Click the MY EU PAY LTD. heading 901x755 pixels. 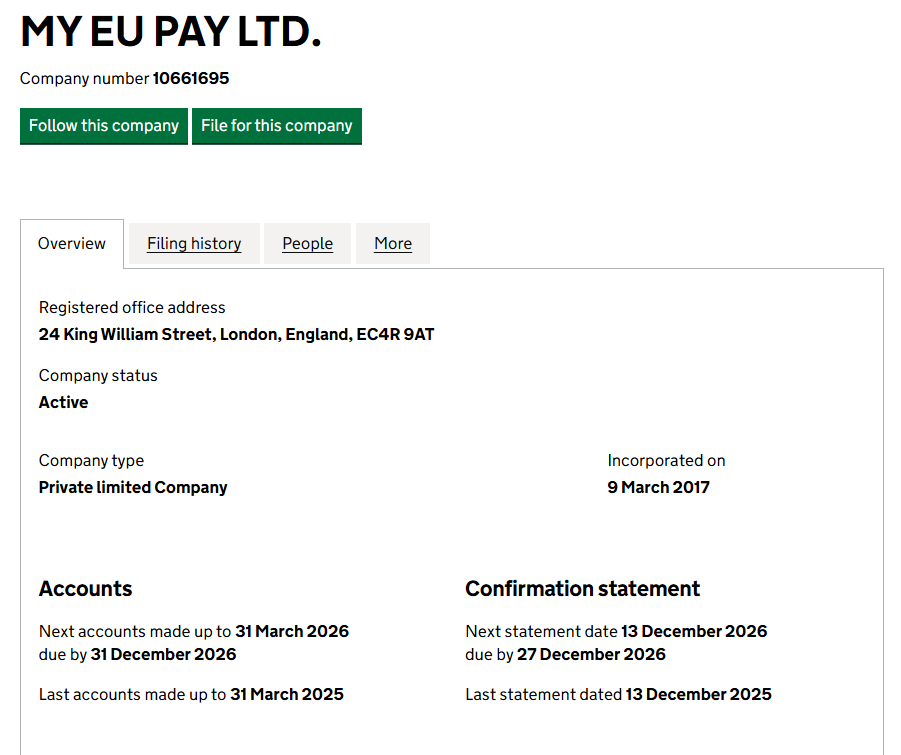(171, 32)
